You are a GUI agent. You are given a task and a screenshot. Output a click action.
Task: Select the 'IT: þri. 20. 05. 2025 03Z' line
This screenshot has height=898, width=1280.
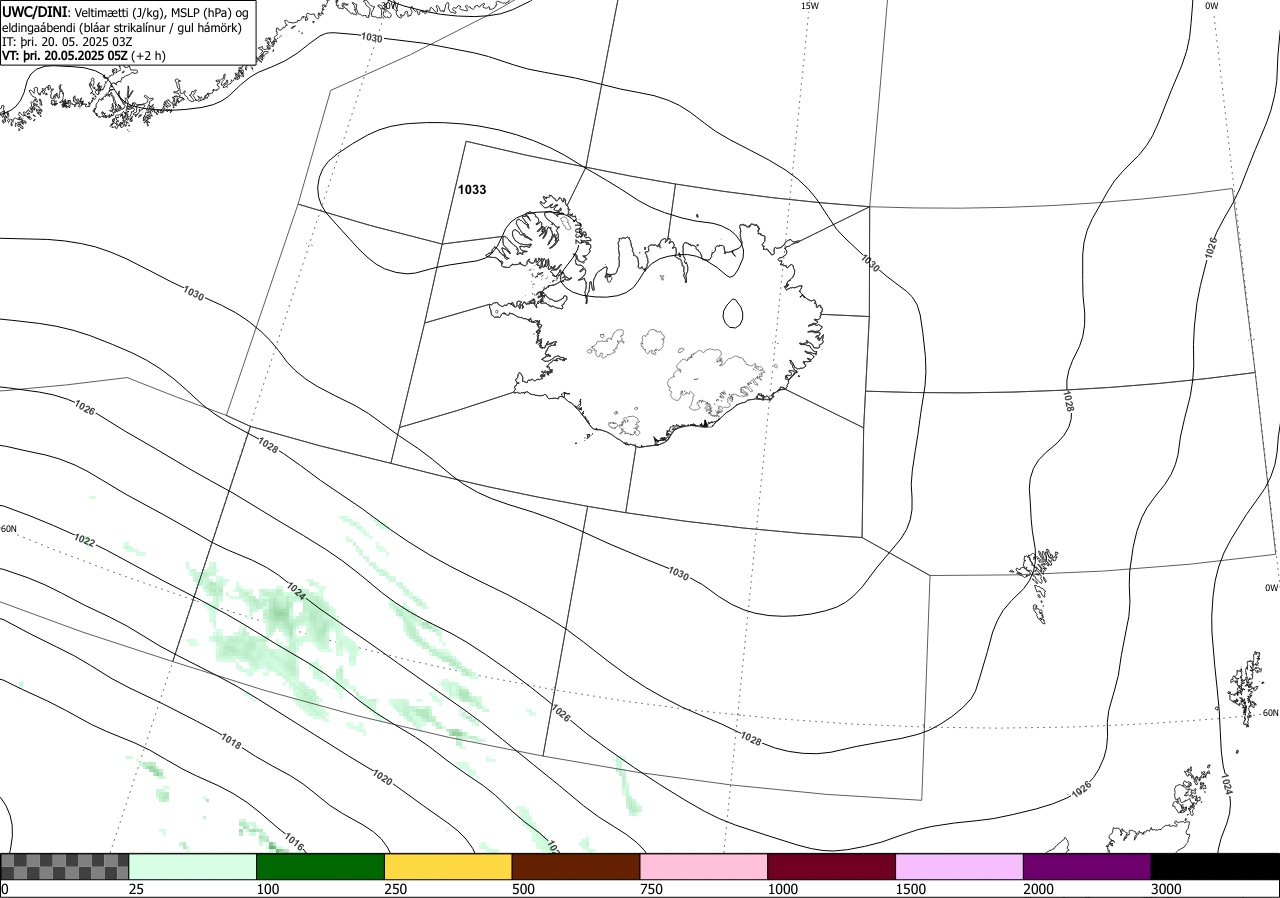point(68,41)
